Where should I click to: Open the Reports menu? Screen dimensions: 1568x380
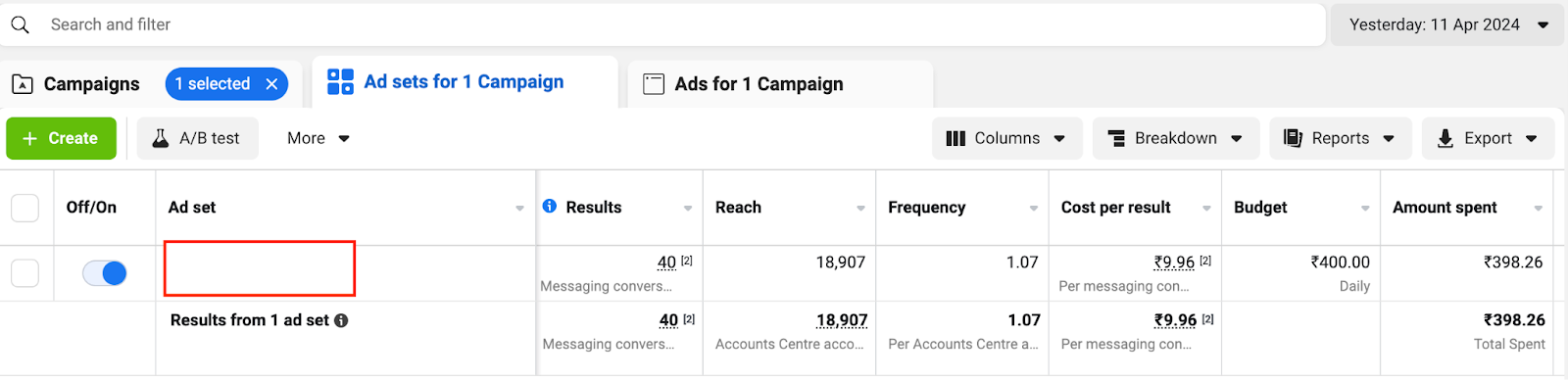point(1340,138)
